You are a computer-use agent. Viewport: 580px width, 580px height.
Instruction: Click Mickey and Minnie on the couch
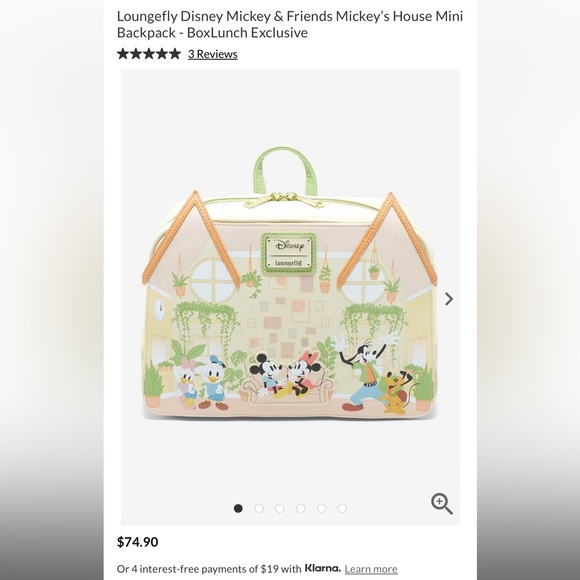coord(285,376)
